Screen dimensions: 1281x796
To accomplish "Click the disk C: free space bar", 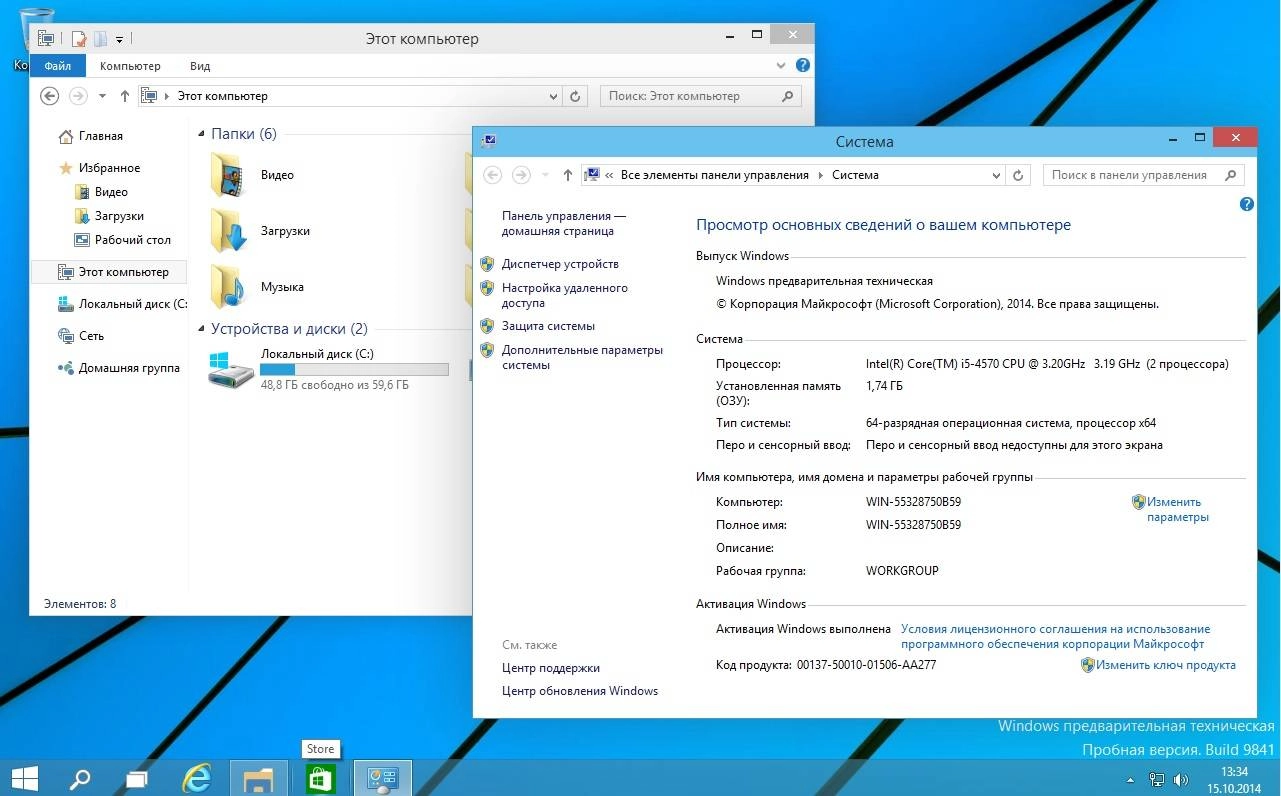I will tap(354, 369).
